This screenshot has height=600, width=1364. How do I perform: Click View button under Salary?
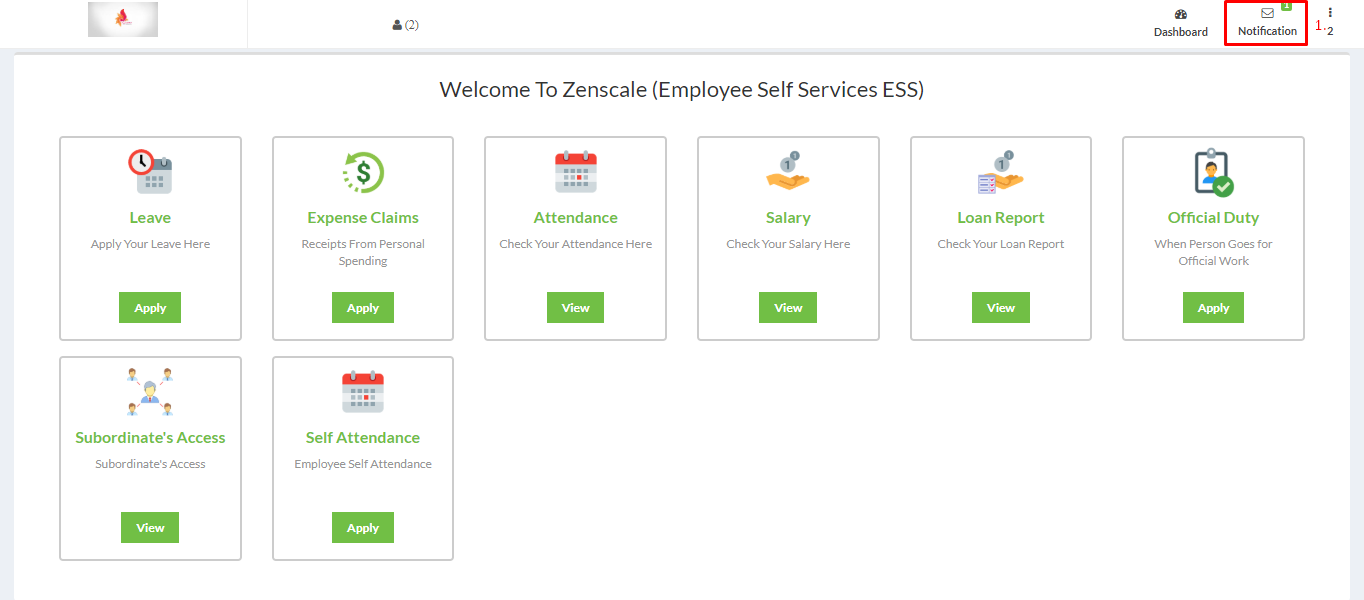coord(788,308)
